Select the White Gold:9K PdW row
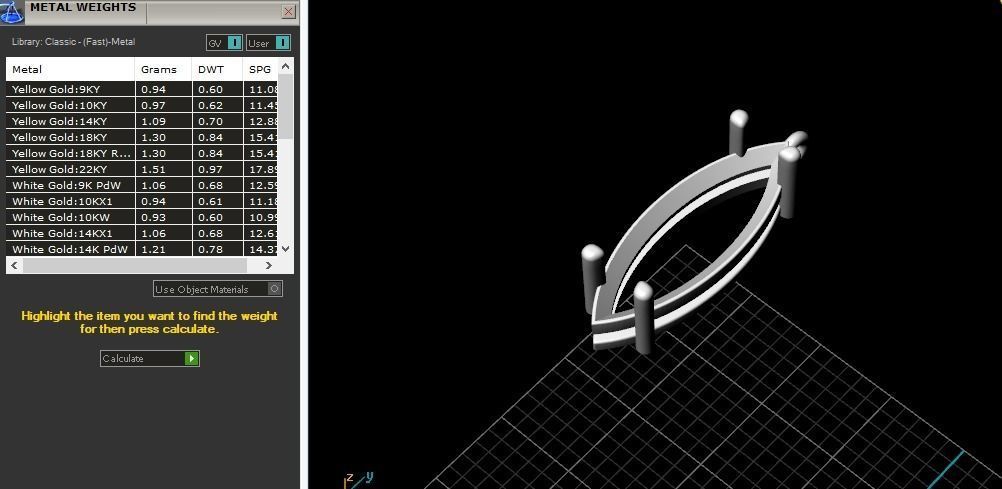Screen dimensions: 1002x489 (x=143, y=185)
